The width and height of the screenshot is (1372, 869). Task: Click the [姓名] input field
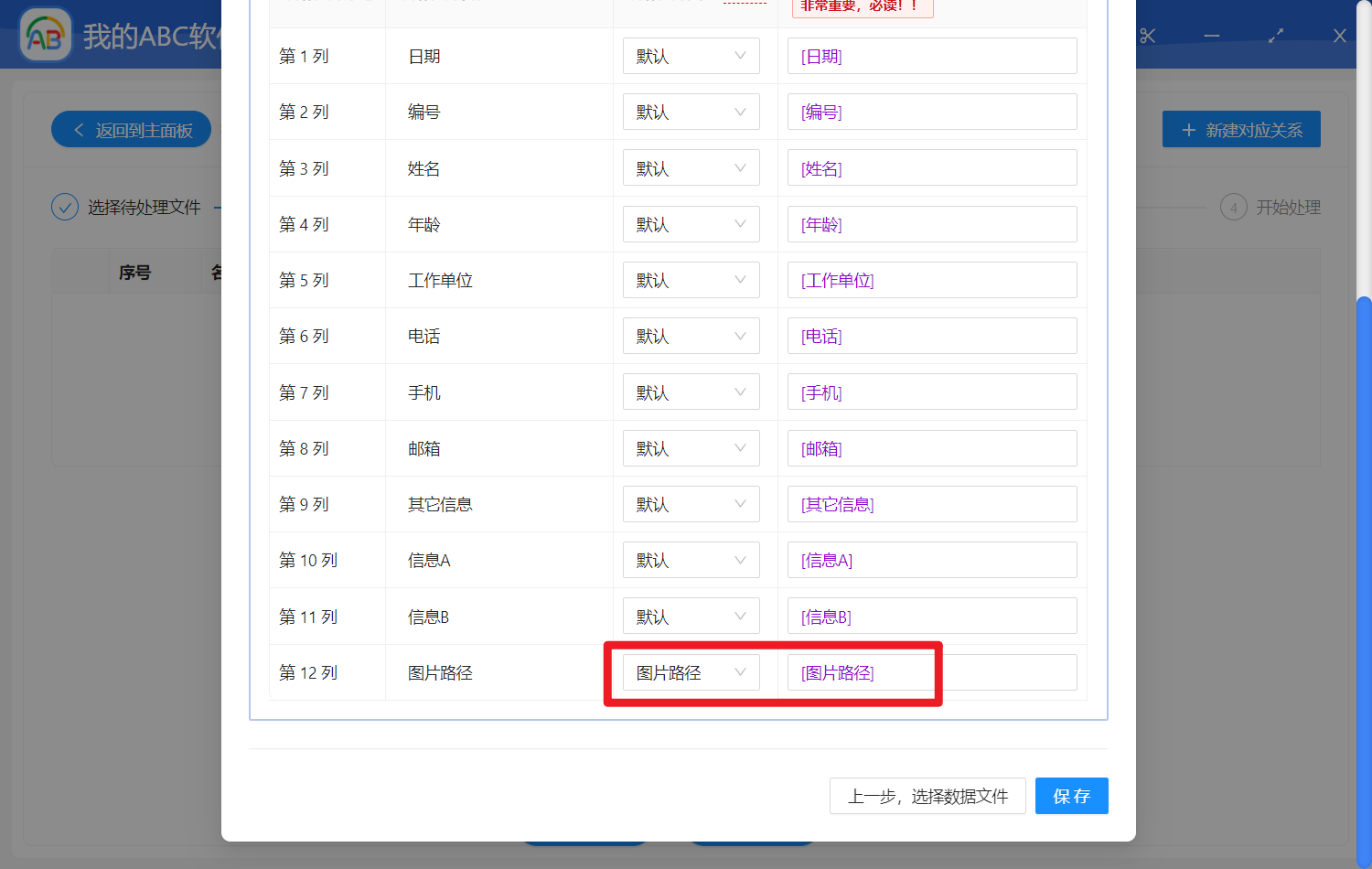(931, 167)
